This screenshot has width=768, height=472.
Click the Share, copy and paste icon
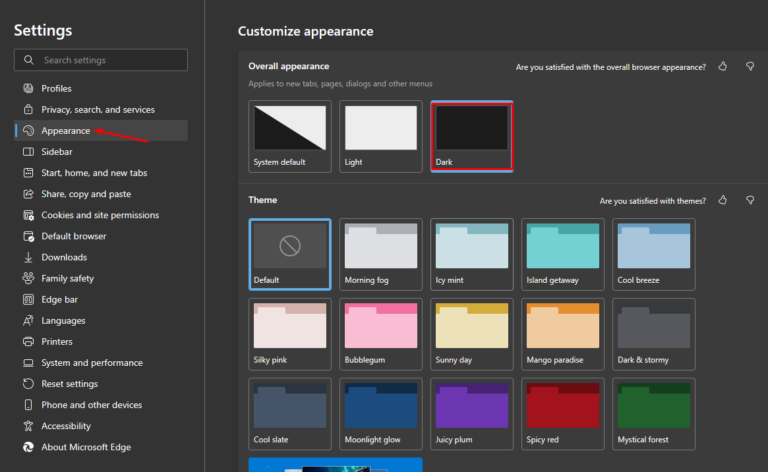(x=28, y=193)
